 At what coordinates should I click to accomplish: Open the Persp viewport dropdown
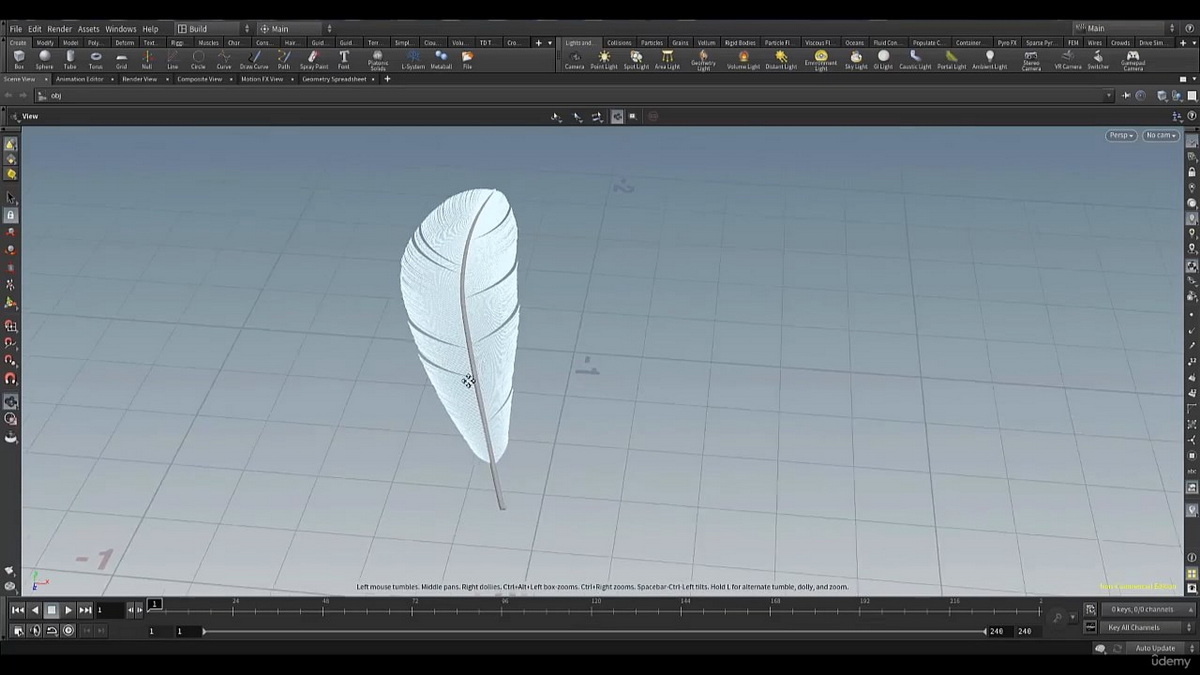1121,135
